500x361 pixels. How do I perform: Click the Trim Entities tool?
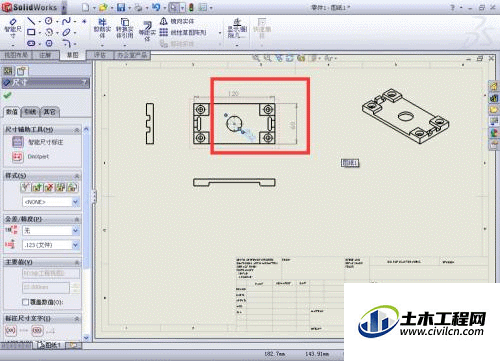102,28
